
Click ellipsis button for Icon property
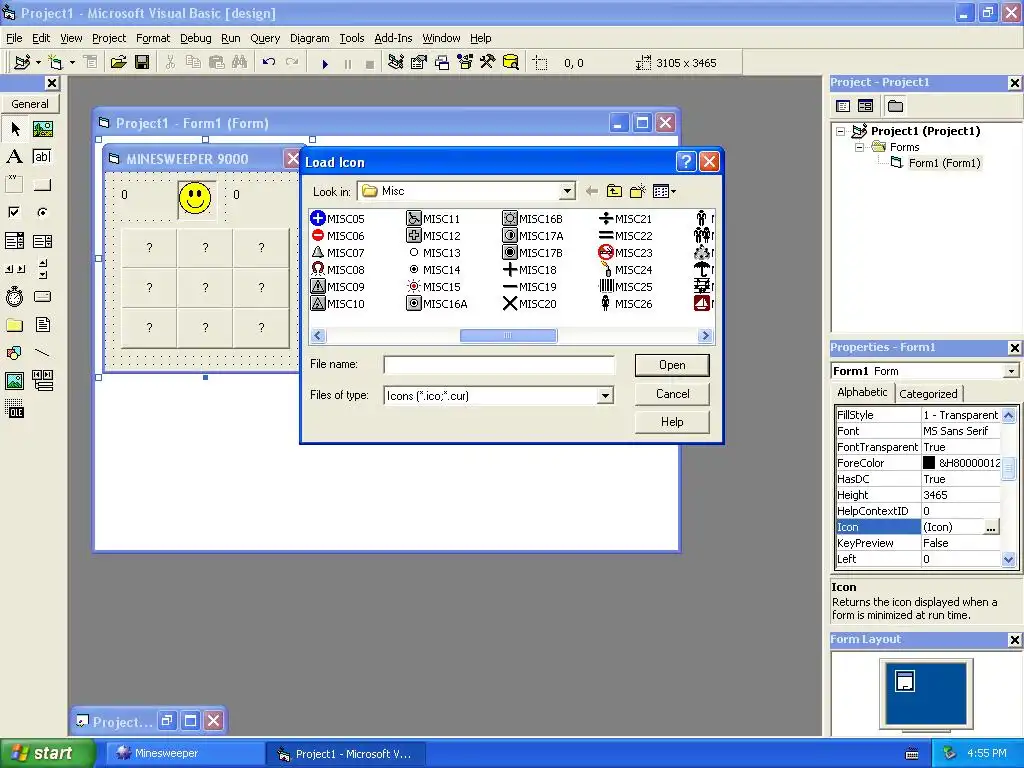[991, 528]
